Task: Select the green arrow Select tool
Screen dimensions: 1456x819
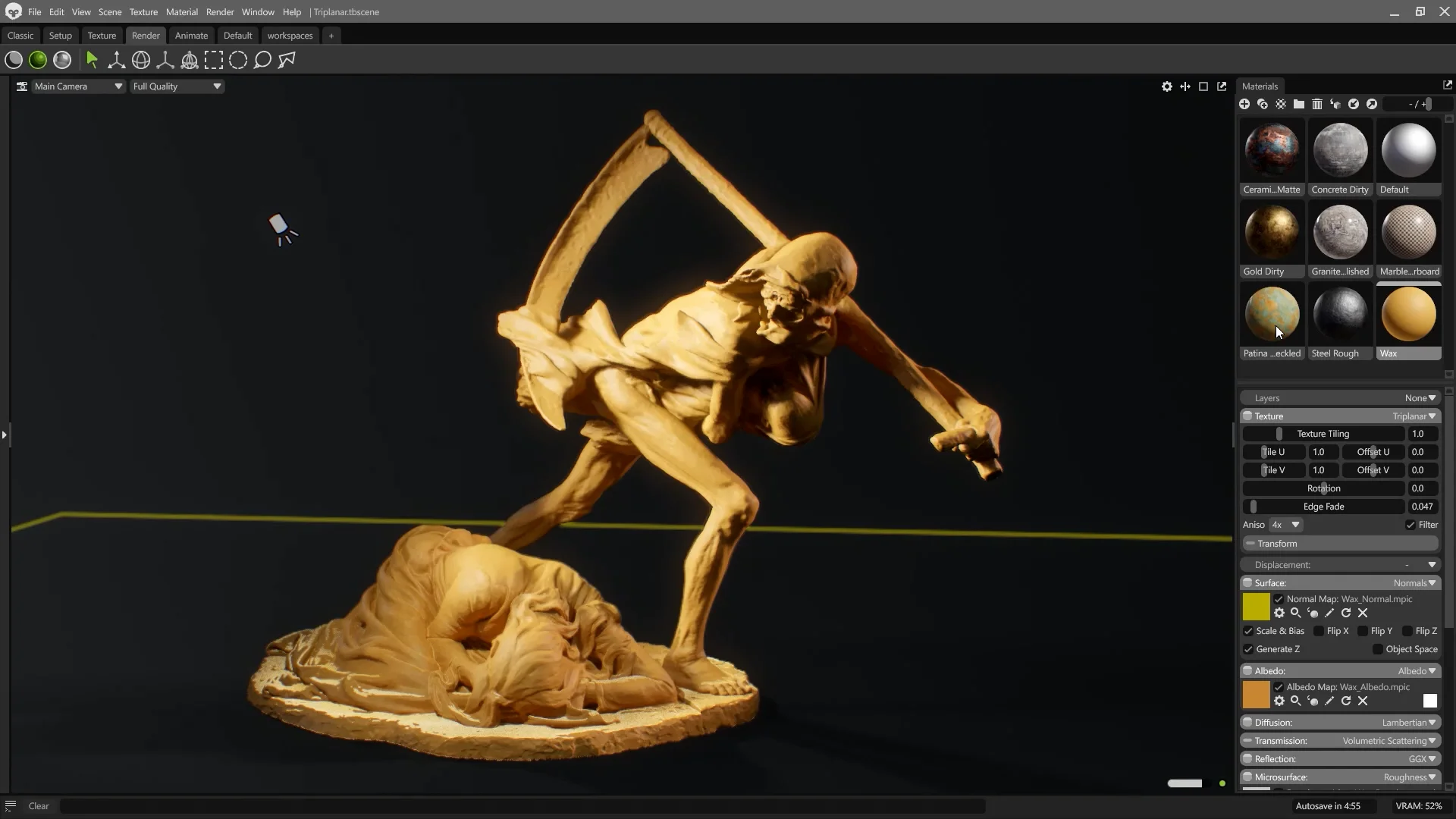Action: (92, 60)
